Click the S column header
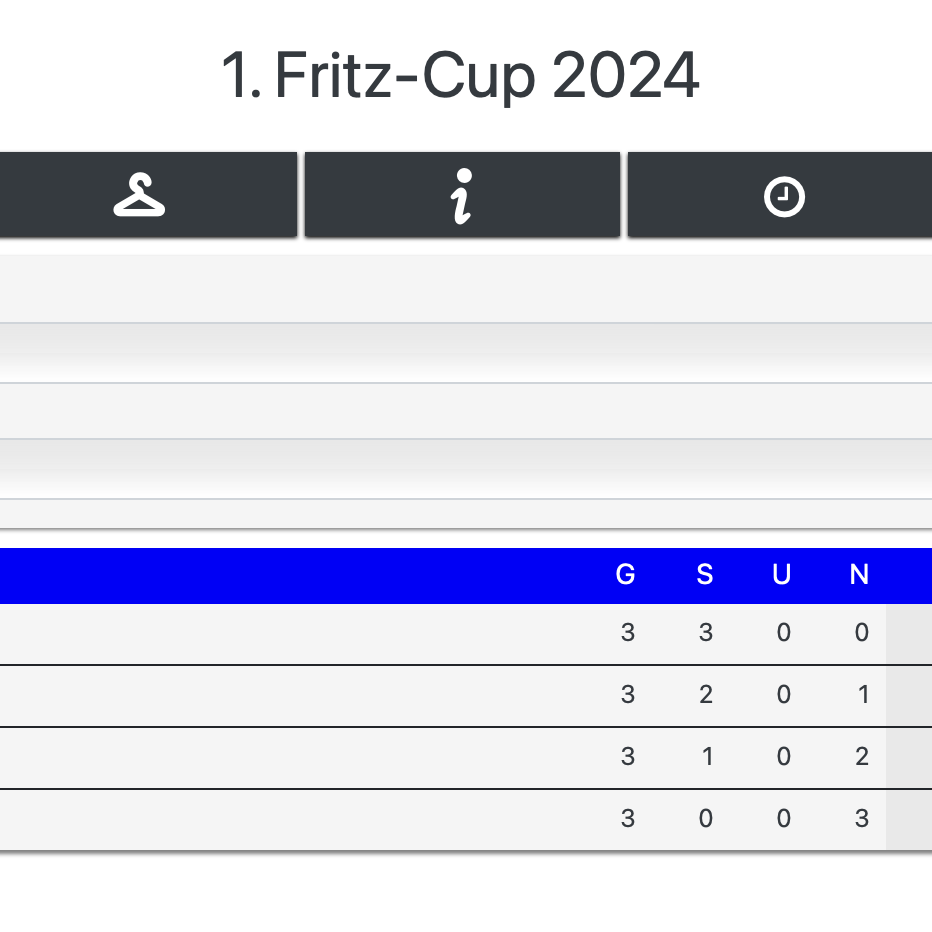 [x=705, y=575]
